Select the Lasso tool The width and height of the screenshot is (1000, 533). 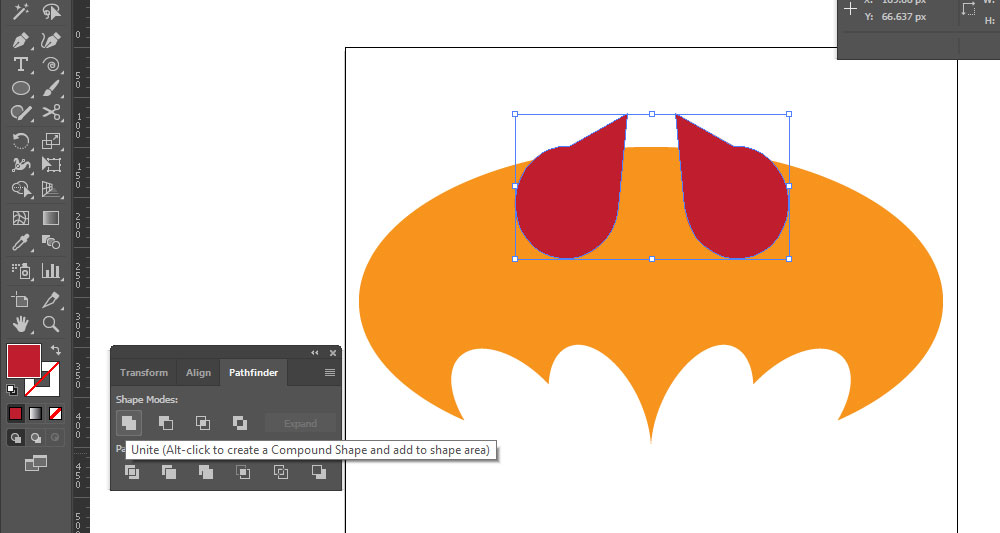51,11
